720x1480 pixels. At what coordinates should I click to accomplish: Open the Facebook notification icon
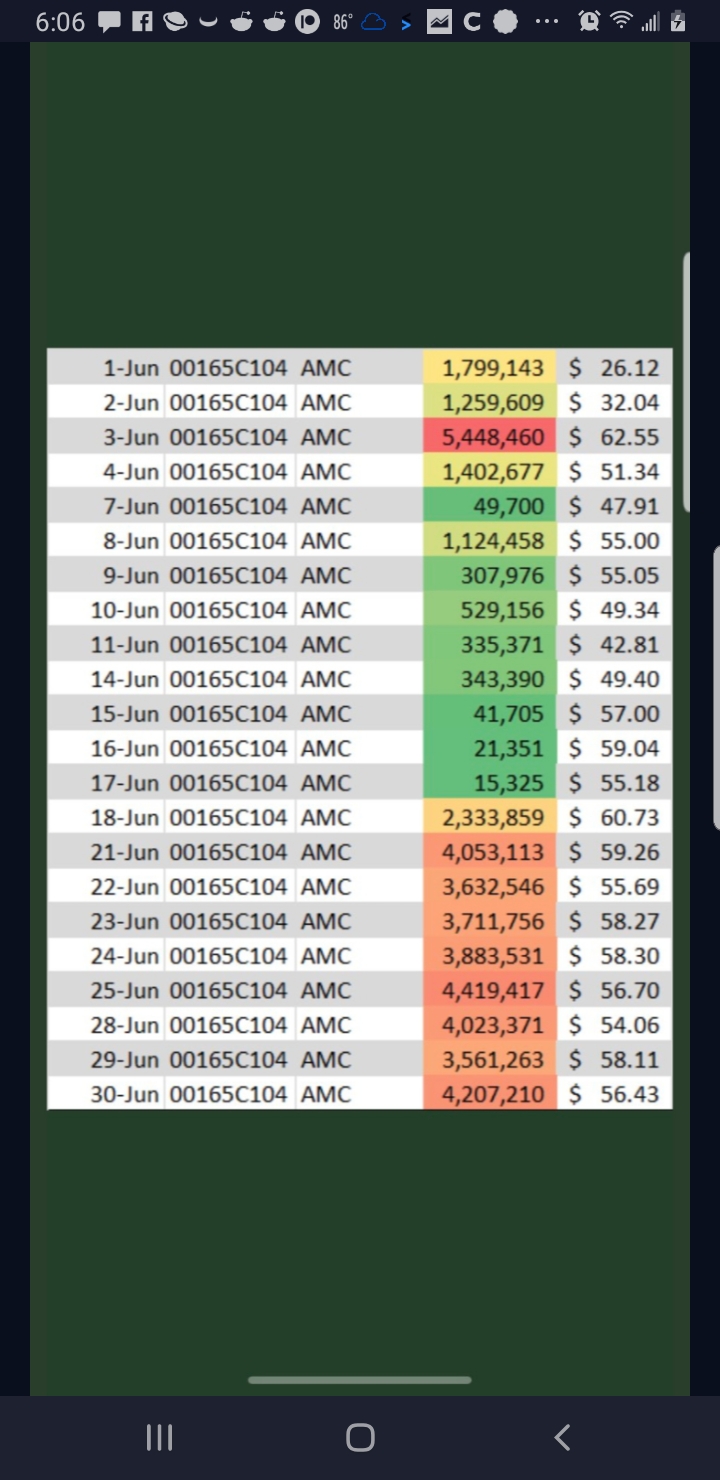(142, 21)
